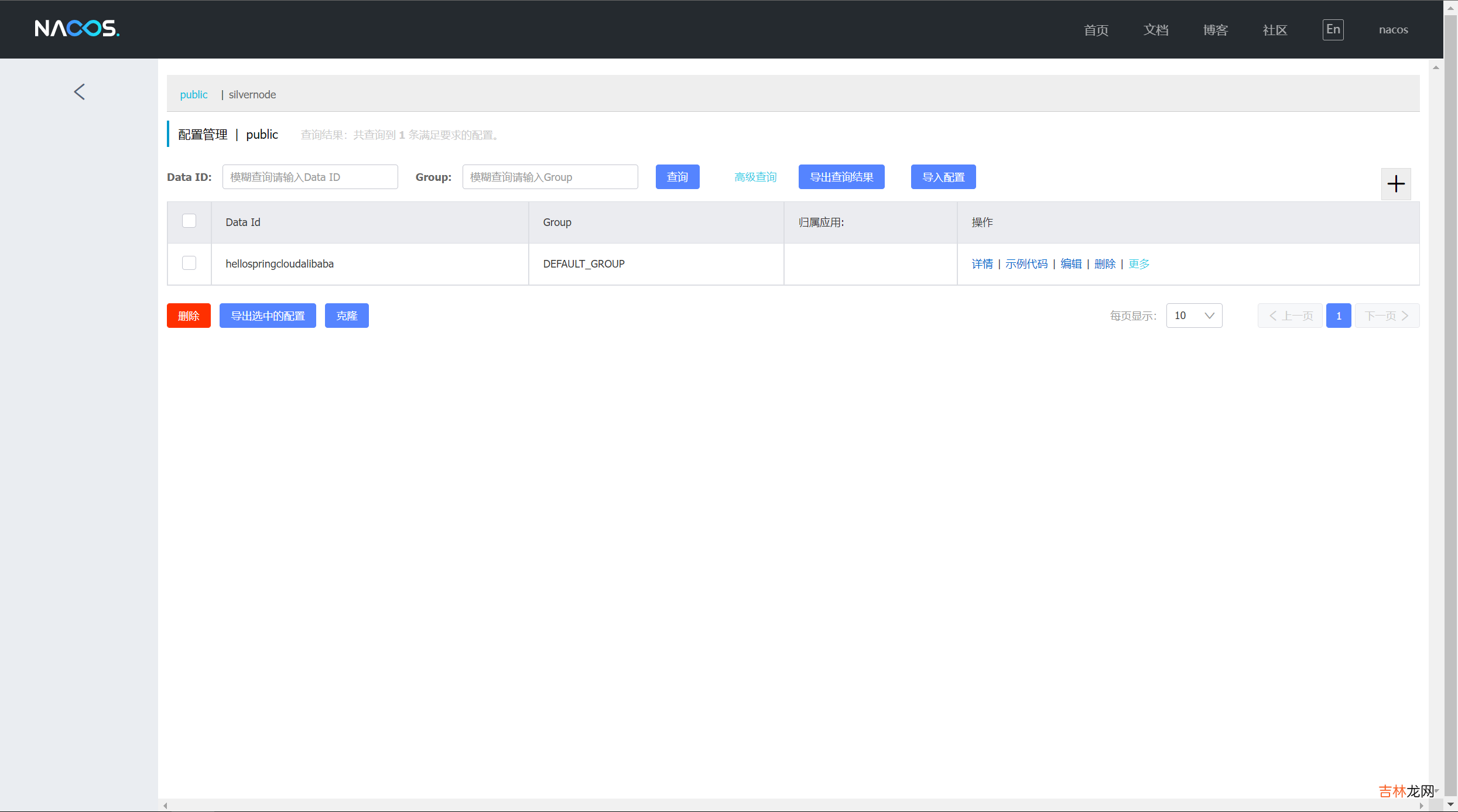Focus the Data ID search field

point(310,177)
